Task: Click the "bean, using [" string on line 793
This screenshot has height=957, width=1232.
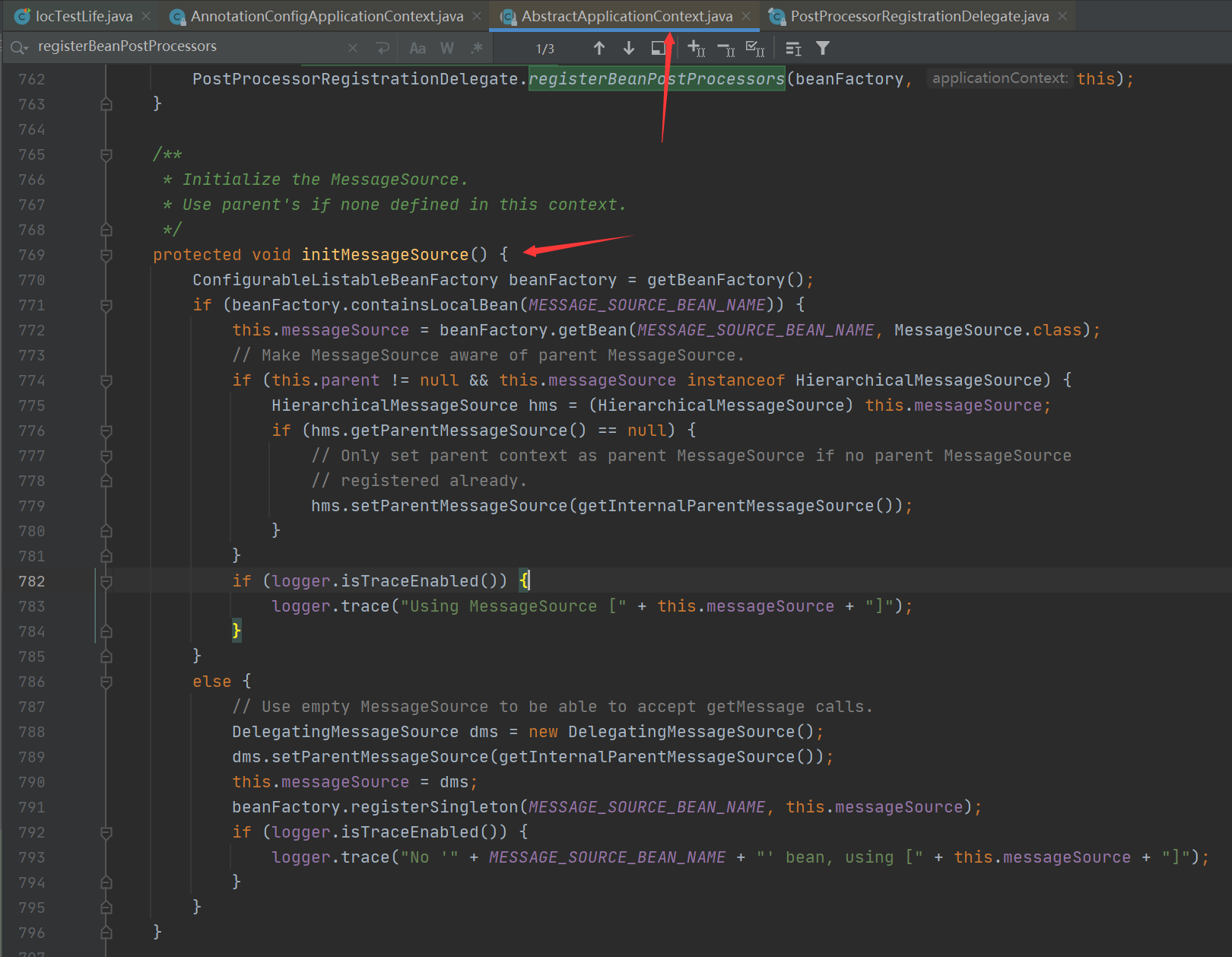Action: click(840, 857)
